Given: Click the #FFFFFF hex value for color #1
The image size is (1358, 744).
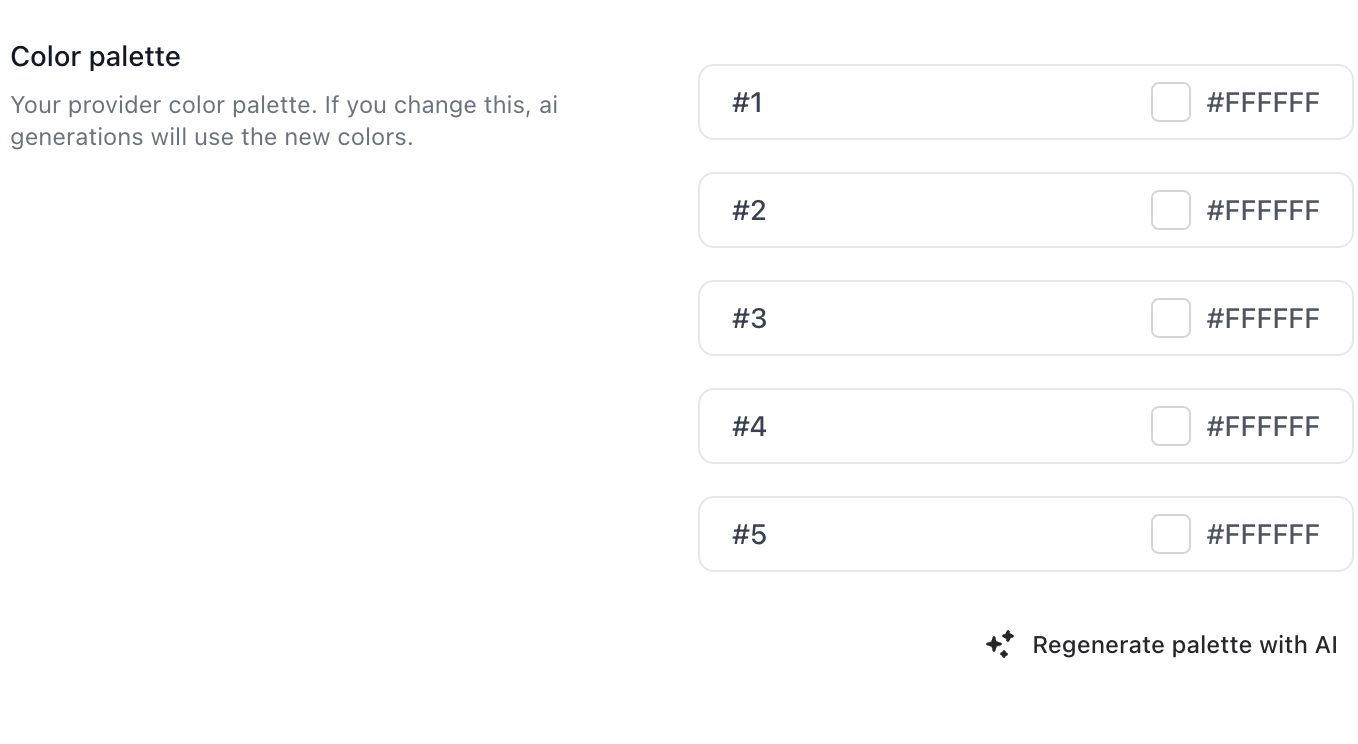Looking at the screenshot, I should point(1263,102).
